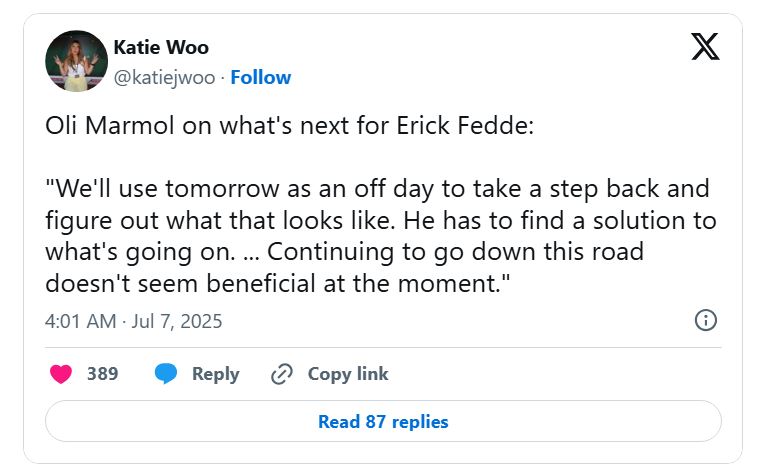Open Katie Woo's profile avatar
This screenshot has width=759, height=470.
tap(76, 62)
